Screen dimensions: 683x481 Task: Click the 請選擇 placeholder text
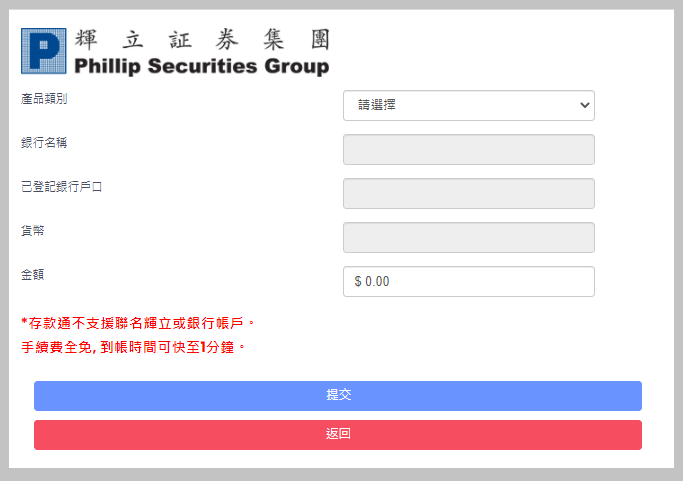click(x=378, y=105)
